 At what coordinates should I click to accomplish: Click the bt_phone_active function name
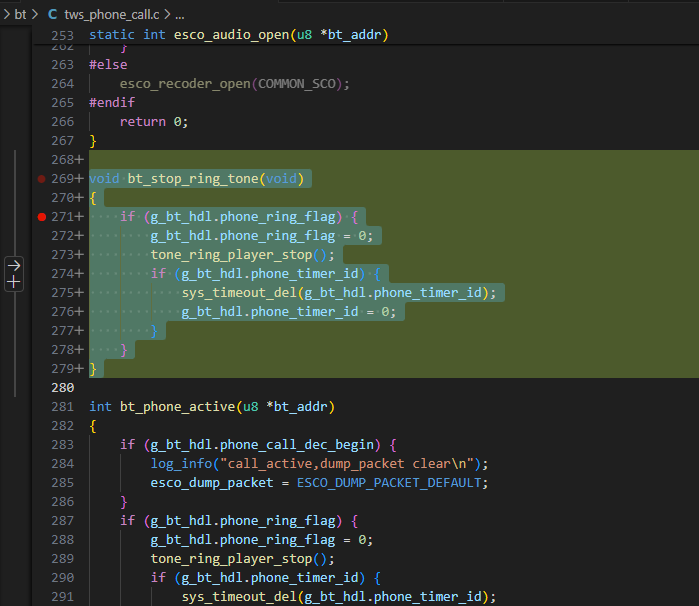(x=177, y=407)
